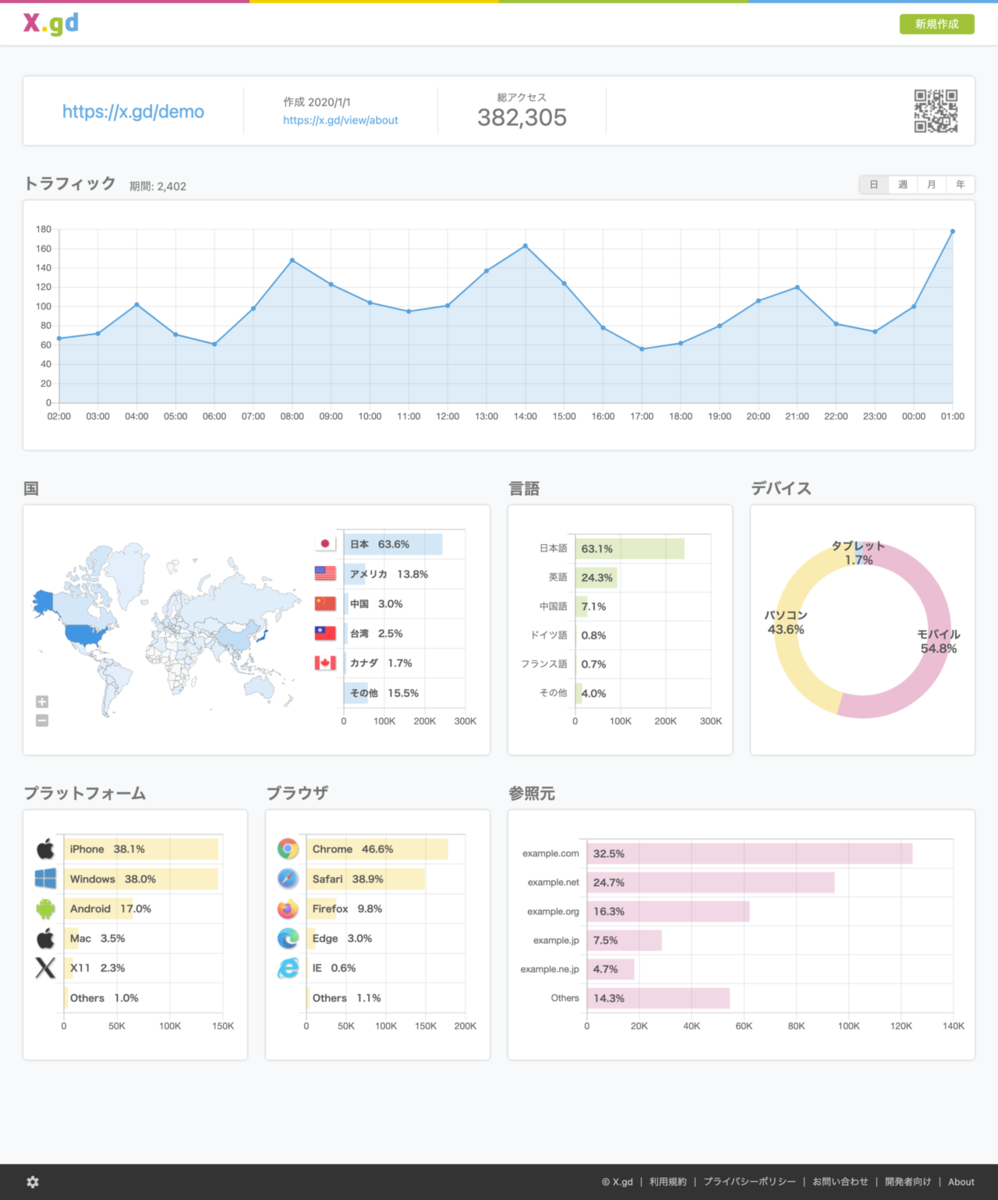Open 開発者向け in footer
This screenshot has height=1200, width=998.
[908, 1182]
